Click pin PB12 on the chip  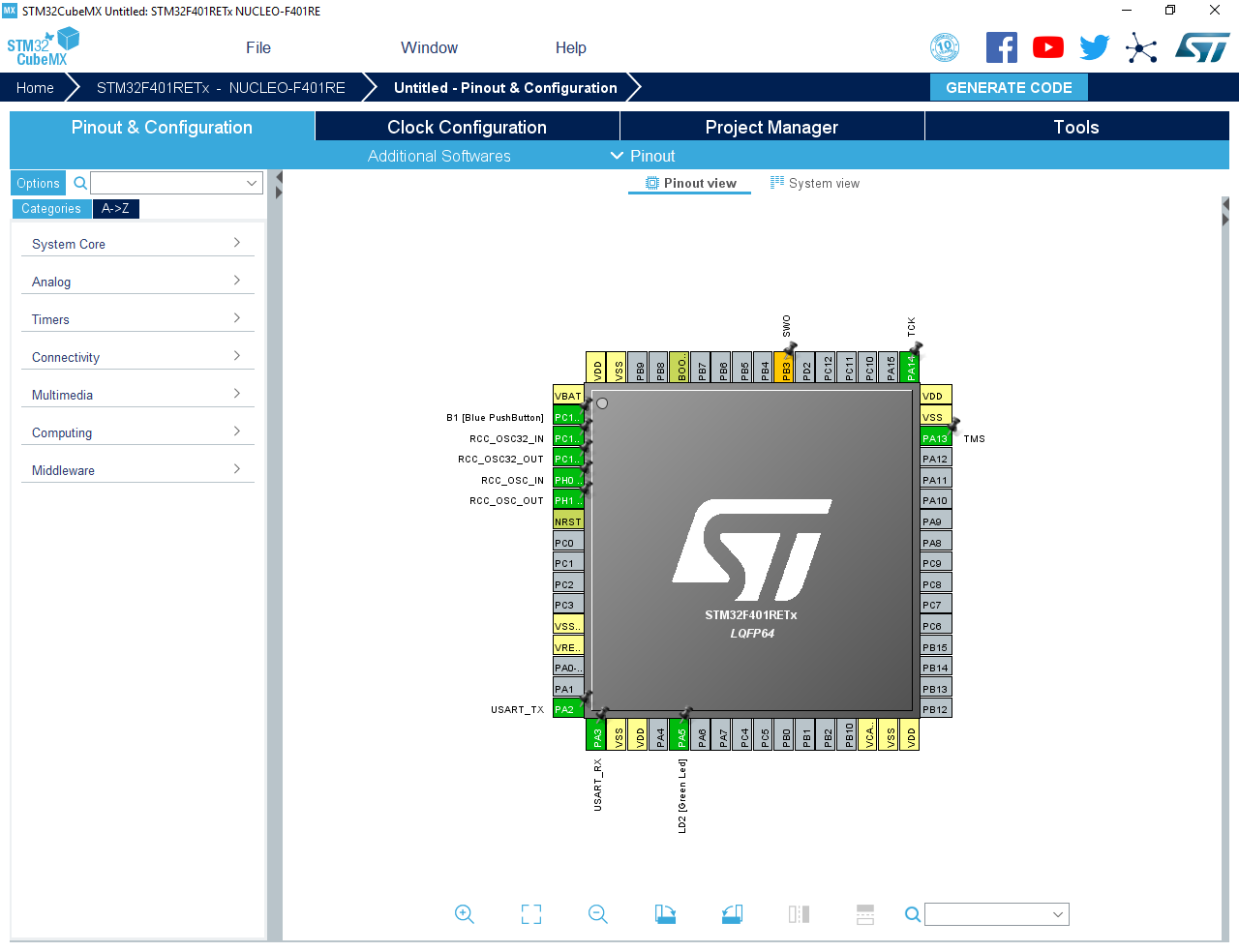tap(936, 709)
